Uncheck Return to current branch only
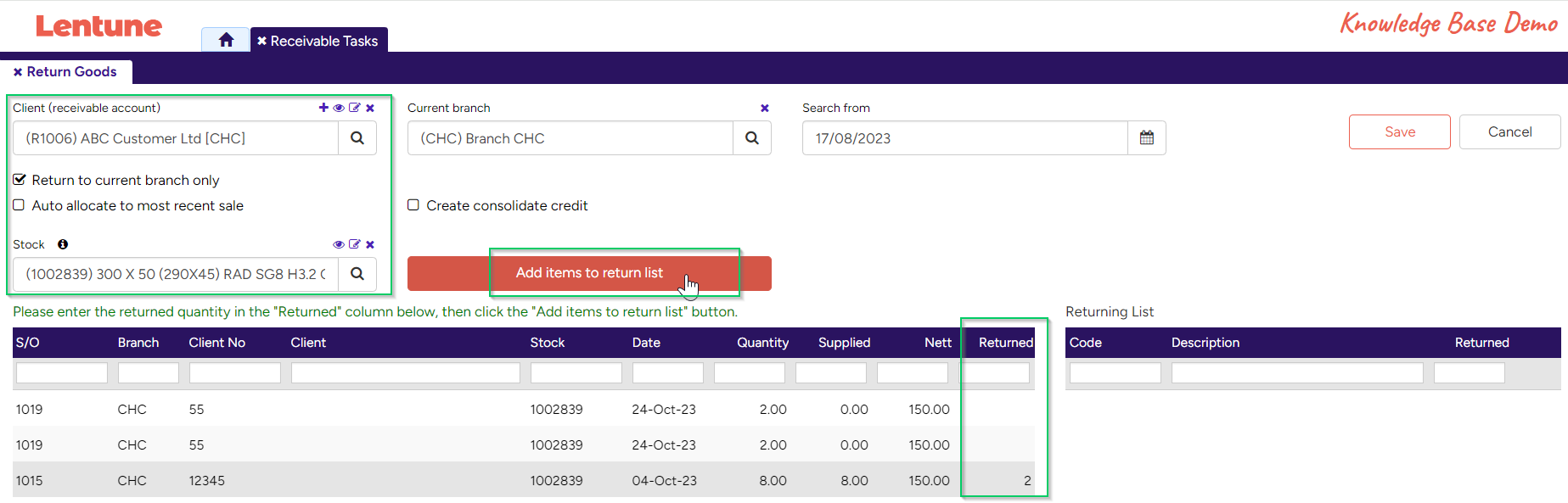Screen dimensions: 1568x503 (x=20, y=180)
